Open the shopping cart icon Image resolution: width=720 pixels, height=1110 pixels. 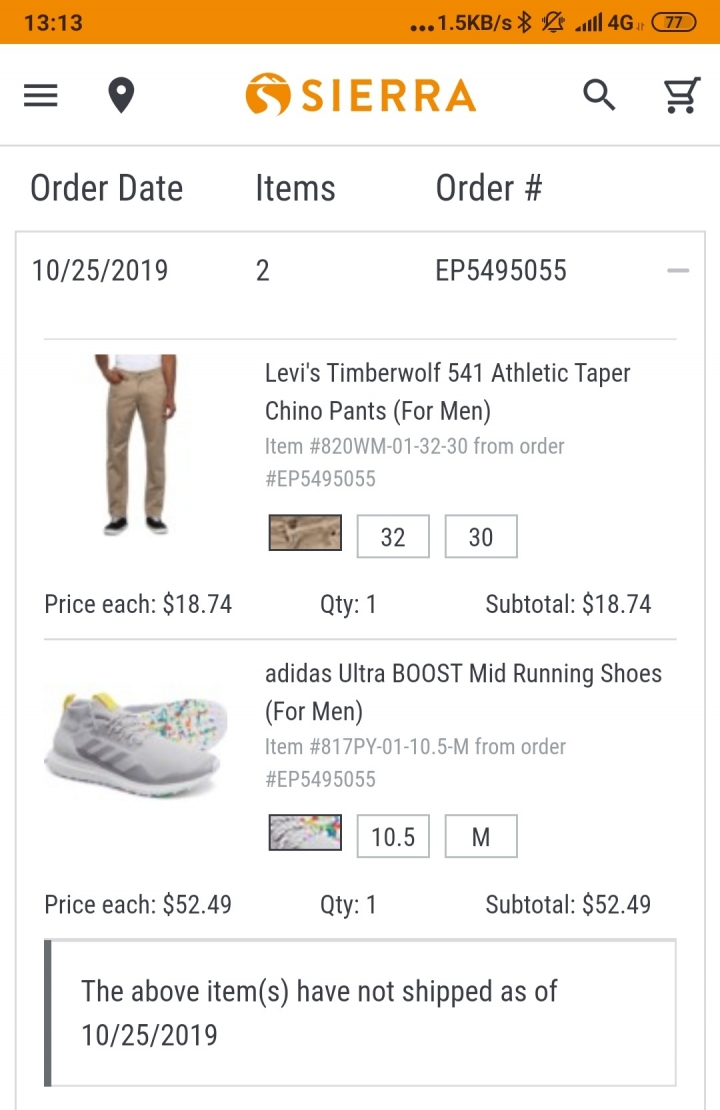681,96
